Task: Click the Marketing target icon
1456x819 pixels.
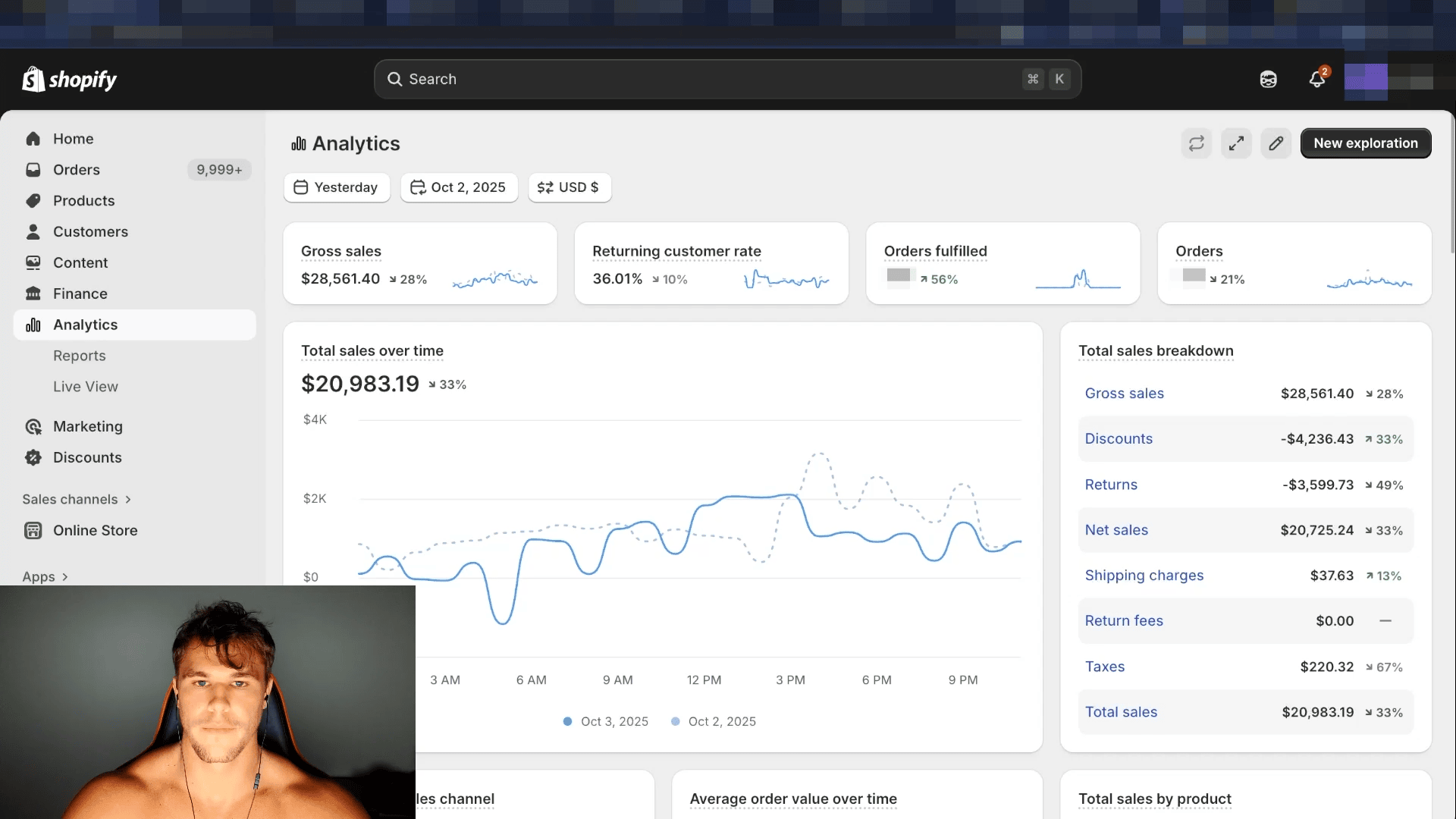Action: [x=33, y=427]
